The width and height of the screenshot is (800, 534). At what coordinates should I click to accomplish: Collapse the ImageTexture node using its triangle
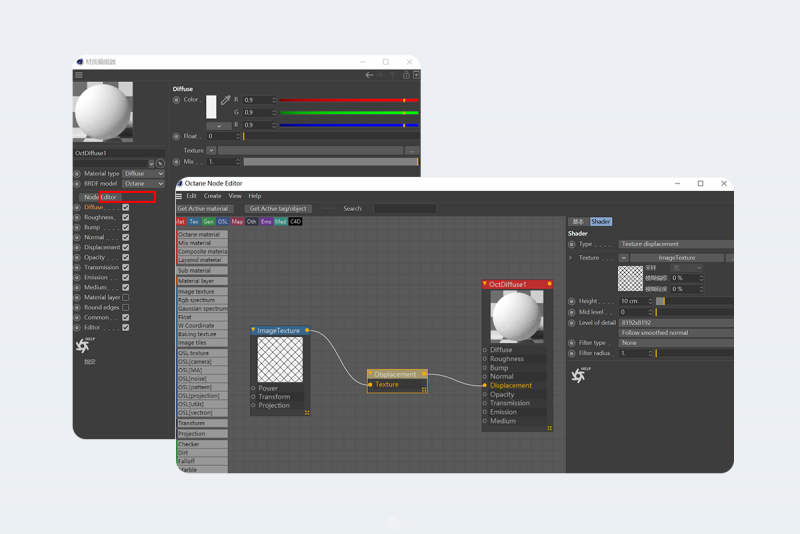(x=254, y=330)
